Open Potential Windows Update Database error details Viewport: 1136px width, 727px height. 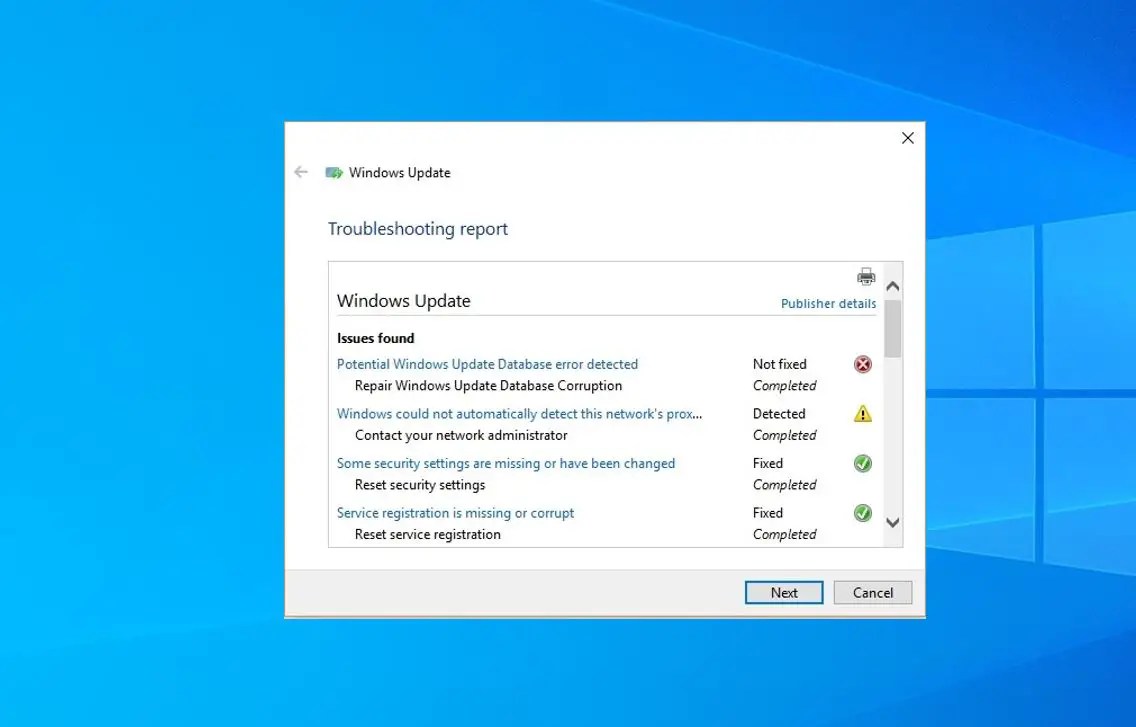(x=487, y=364)
